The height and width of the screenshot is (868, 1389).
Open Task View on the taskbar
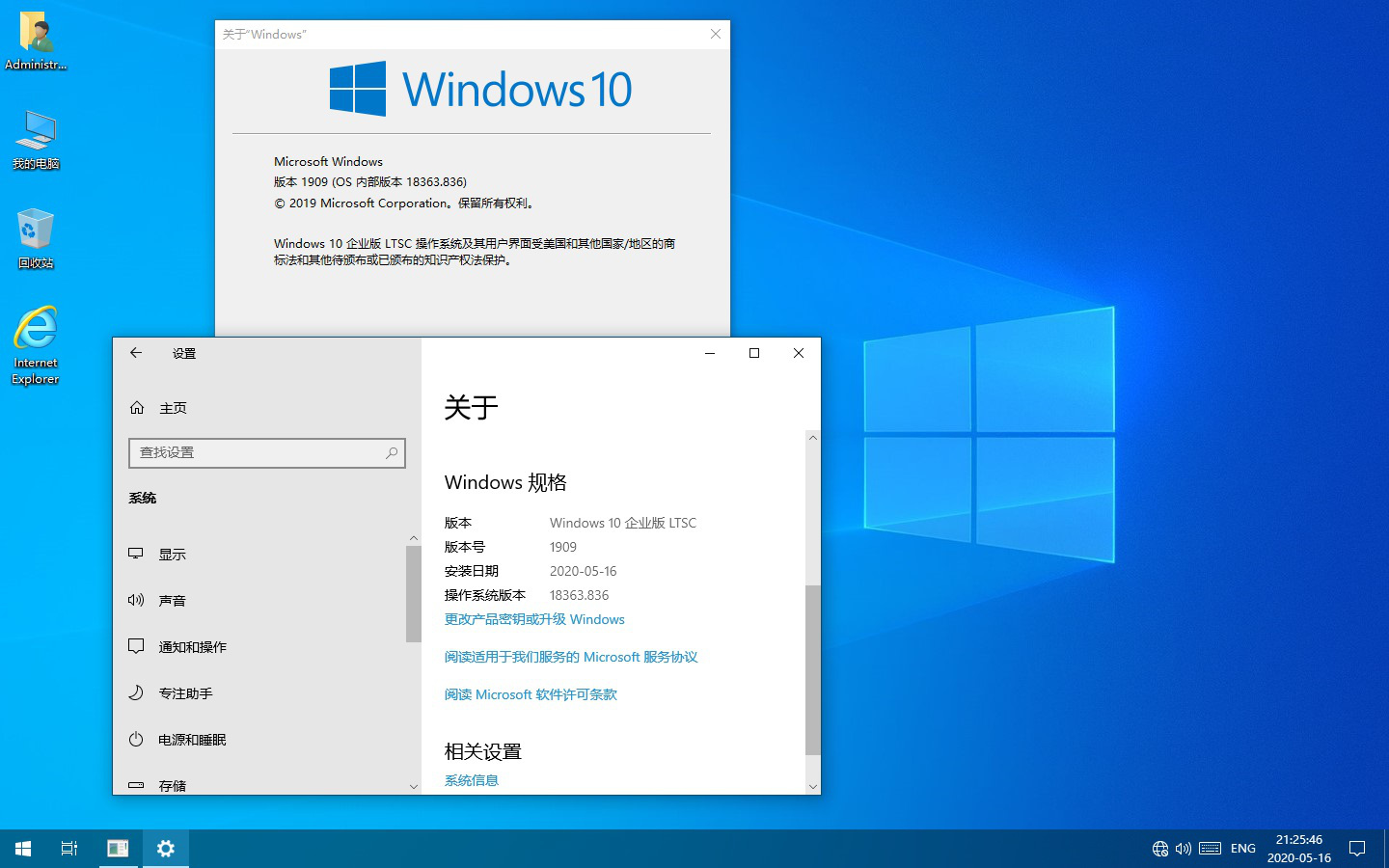click(69, 849)
